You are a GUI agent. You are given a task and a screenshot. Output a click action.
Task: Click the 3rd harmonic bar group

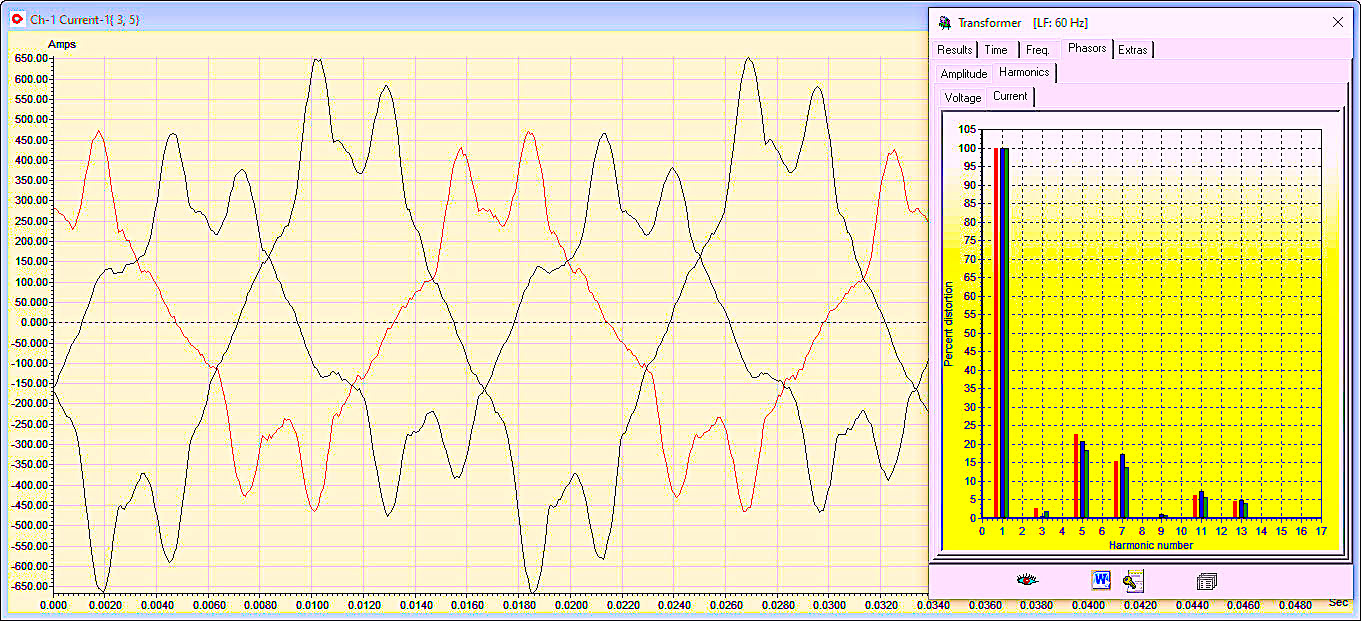tap(1042, 513)
